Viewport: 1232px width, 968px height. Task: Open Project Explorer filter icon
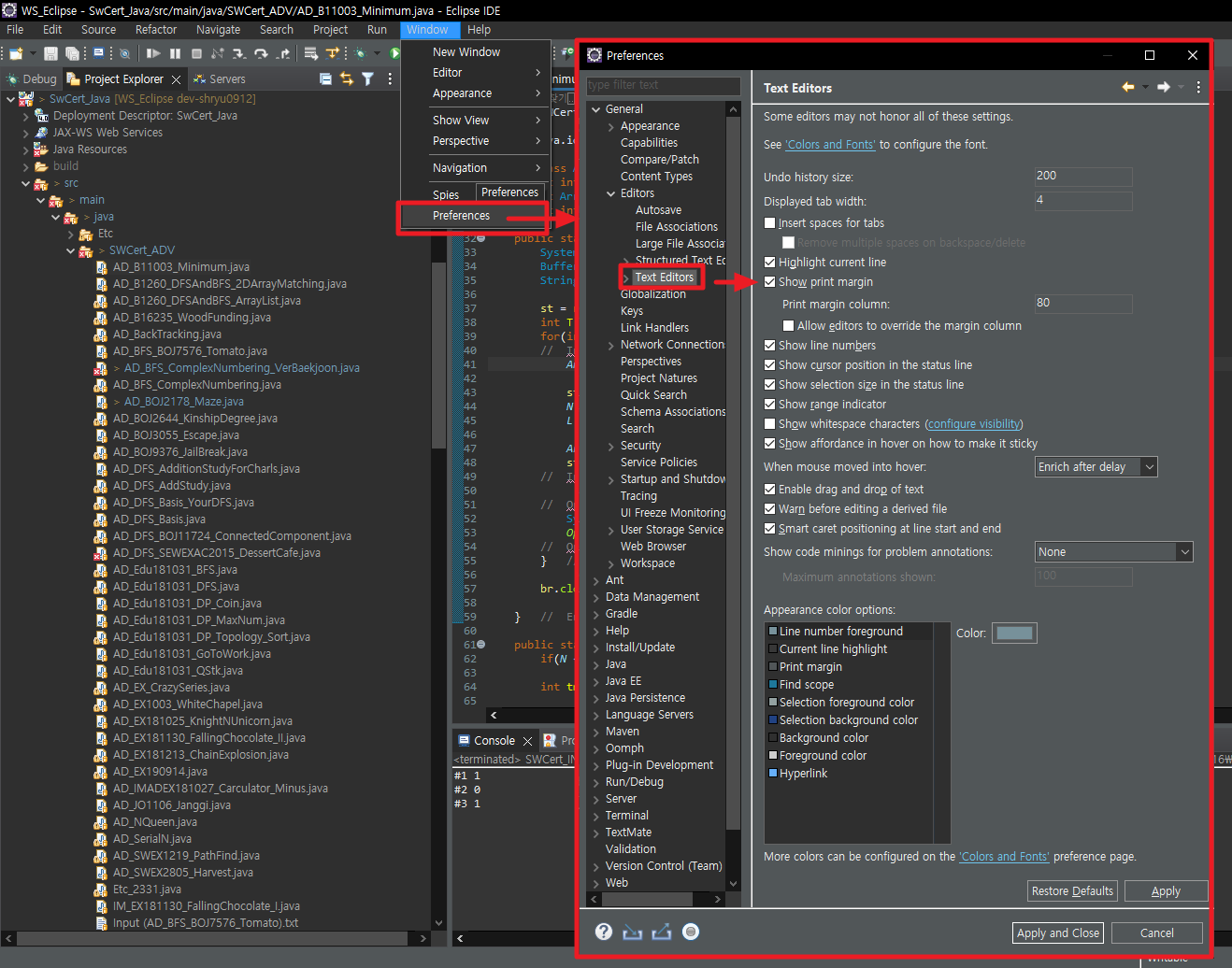click(368, 79)
